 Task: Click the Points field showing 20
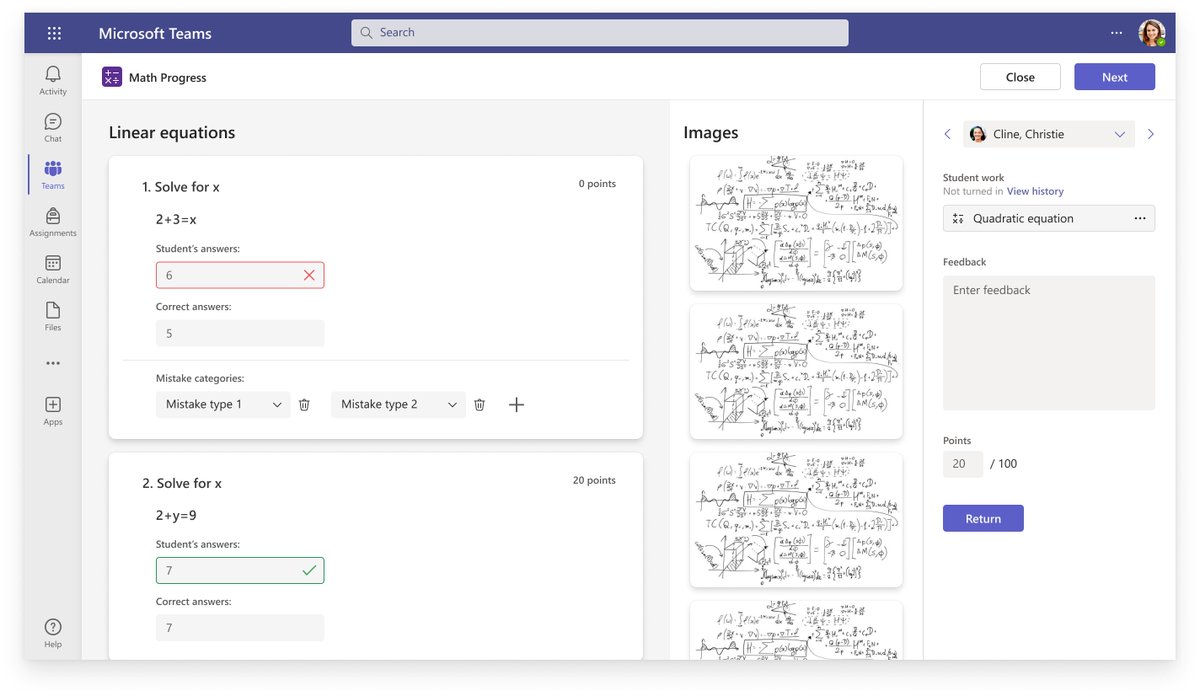tap(963, 464)
